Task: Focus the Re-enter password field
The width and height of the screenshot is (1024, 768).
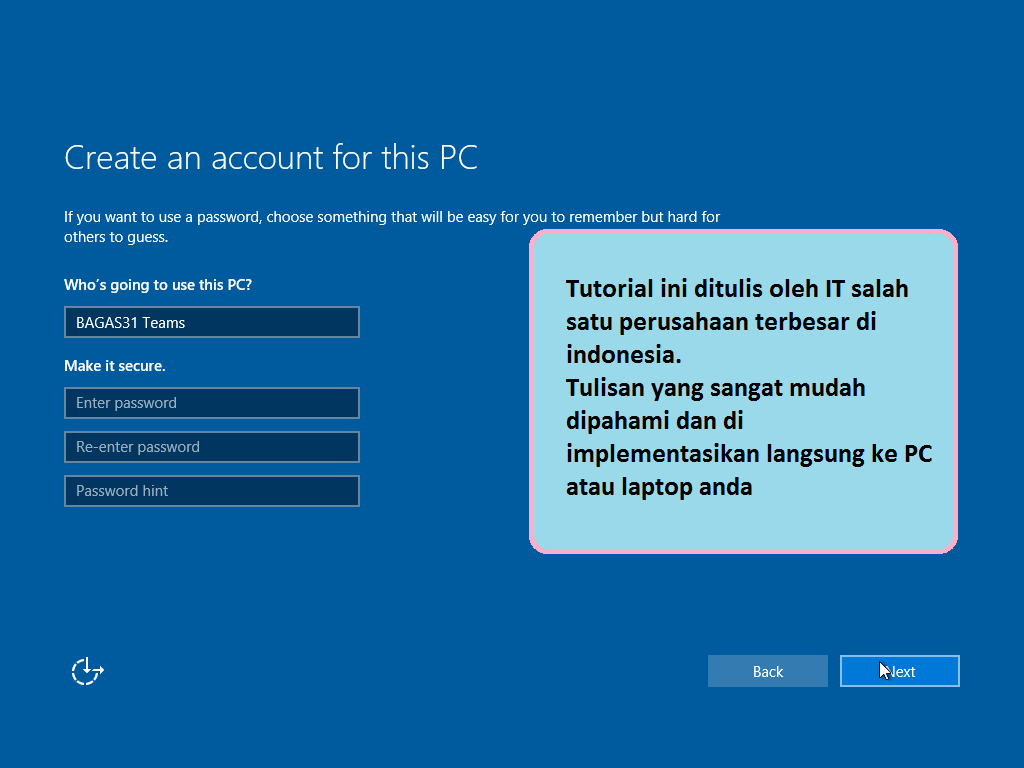Action: pyautogui.click(x=211, y=447)
